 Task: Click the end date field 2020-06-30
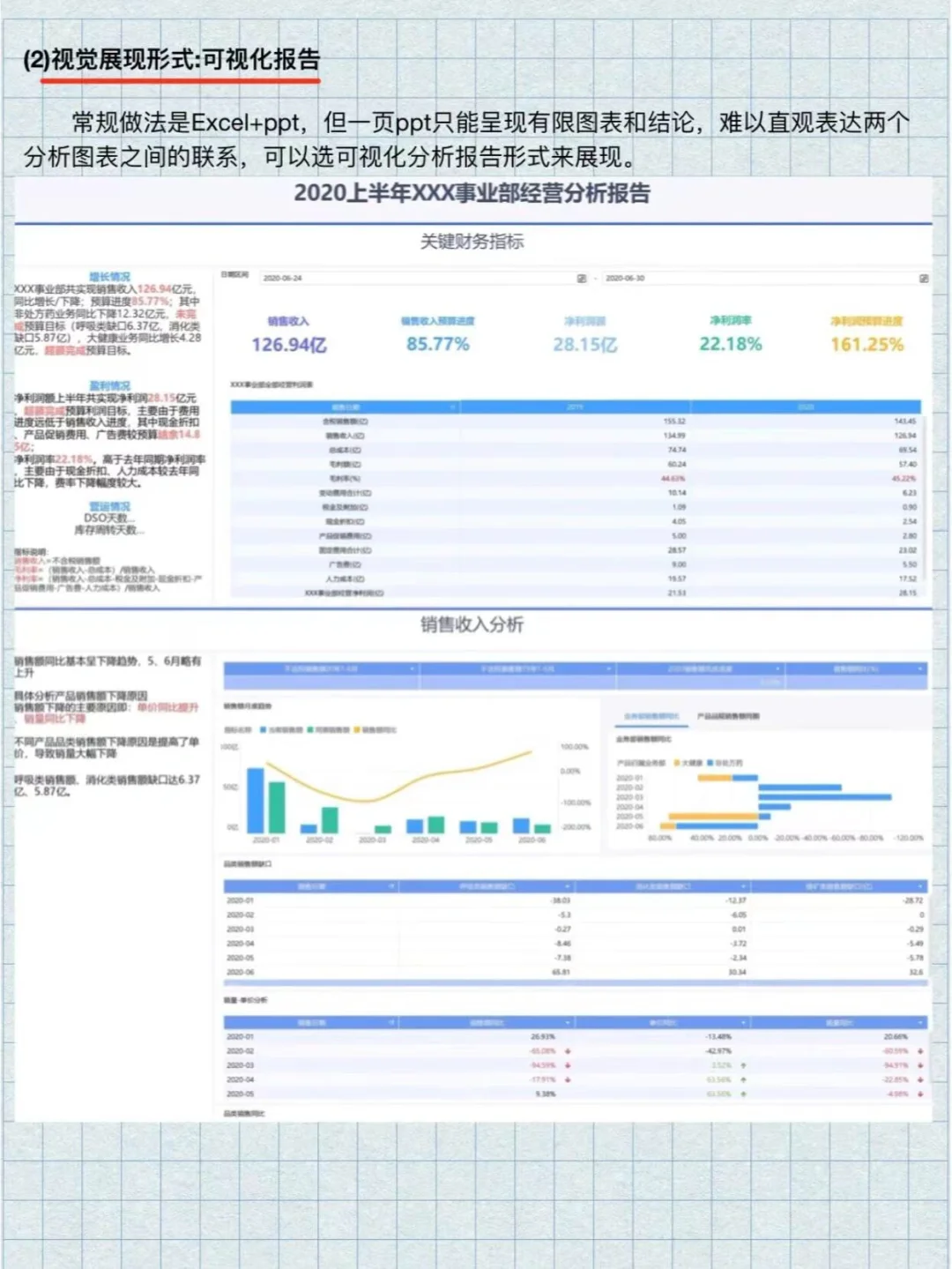coord(766,278)
